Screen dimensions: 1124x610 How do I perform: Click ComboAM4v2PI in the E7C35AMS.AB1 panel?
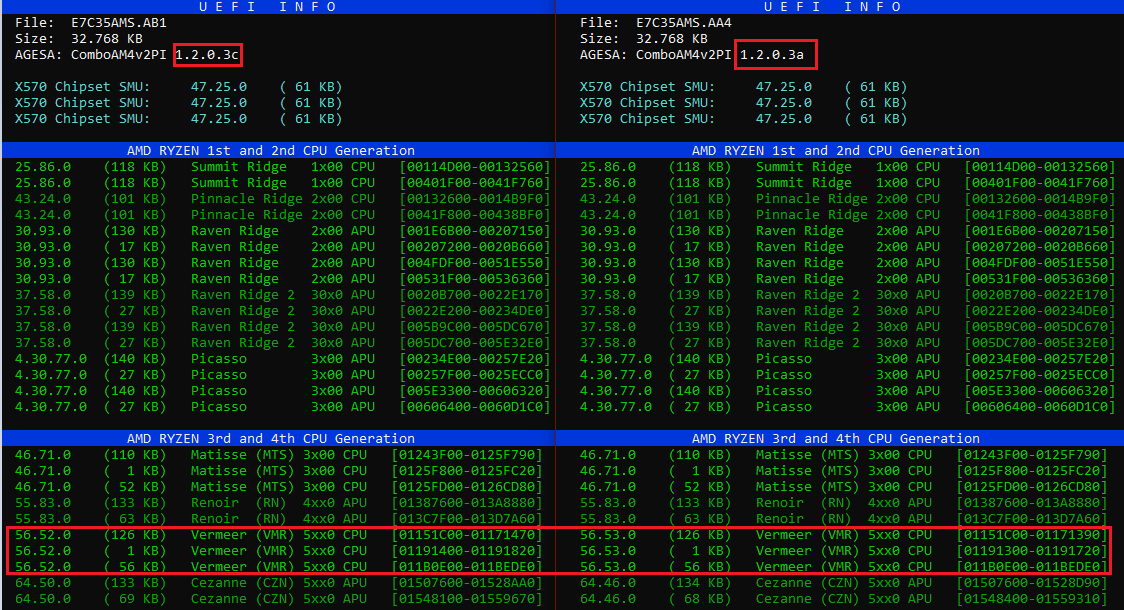[119, 54]
